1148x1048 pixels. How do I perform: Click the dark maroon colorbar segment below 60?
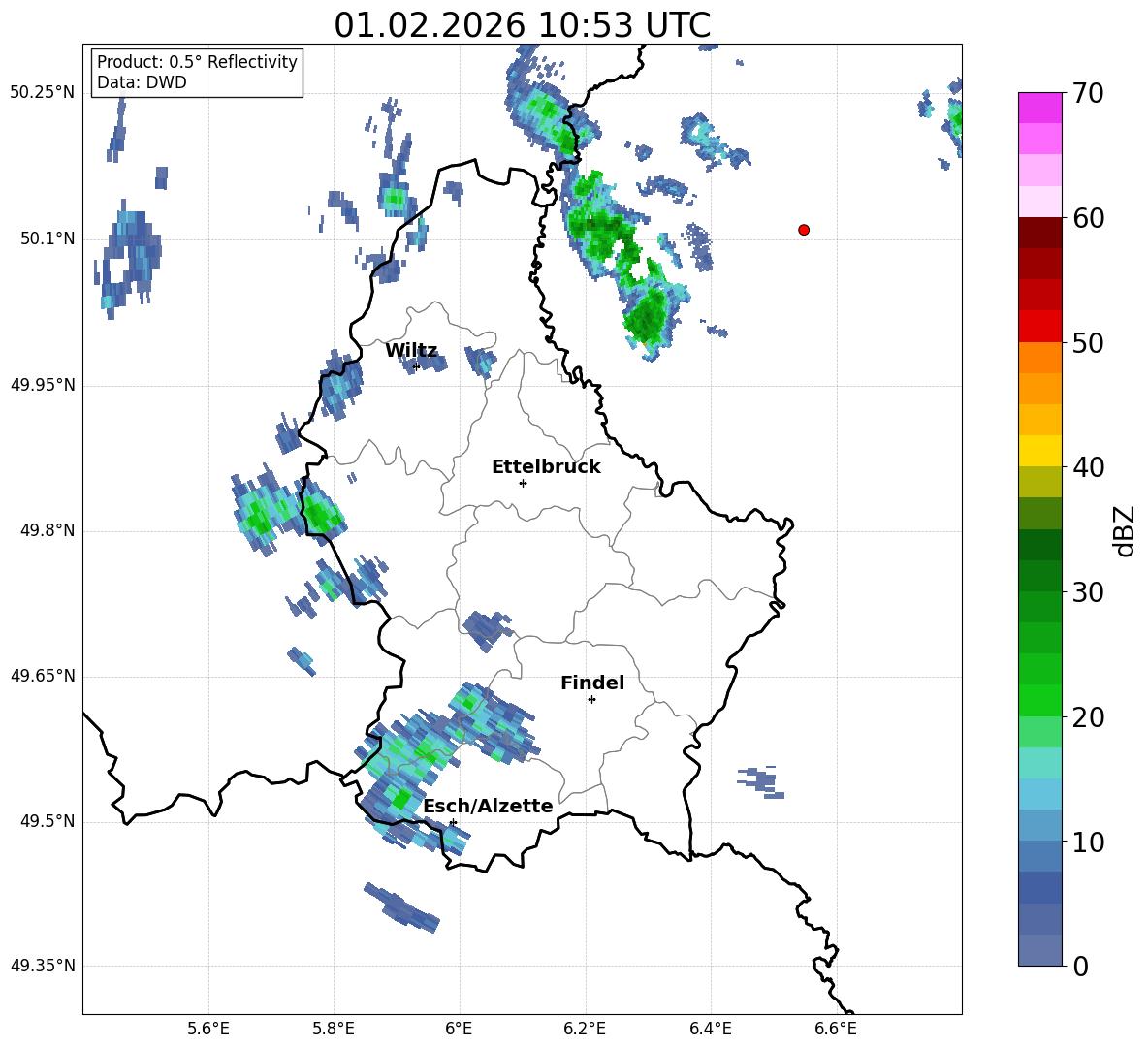tap(1039, 233)
